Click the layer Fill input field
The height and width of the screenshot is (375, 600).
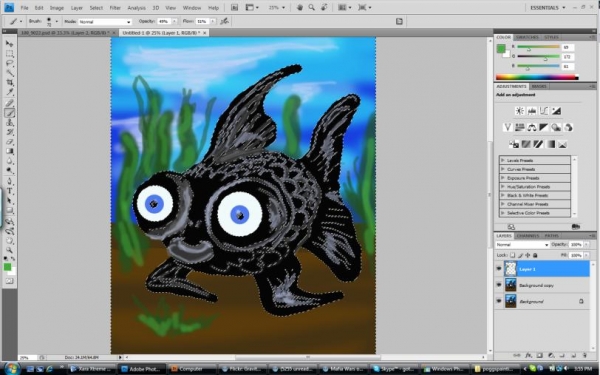tap(576, 255)
